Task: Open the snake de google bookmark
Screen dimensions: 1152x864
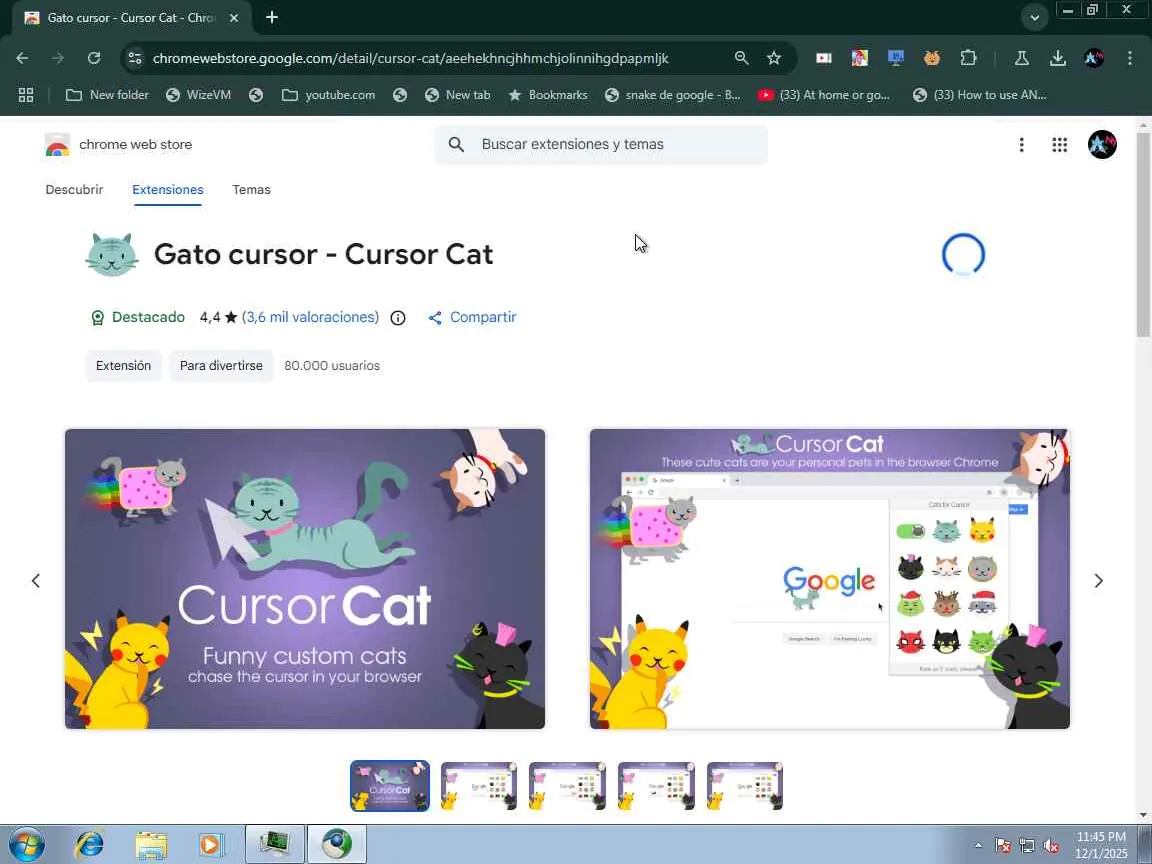Action: [x=673, y=95]
